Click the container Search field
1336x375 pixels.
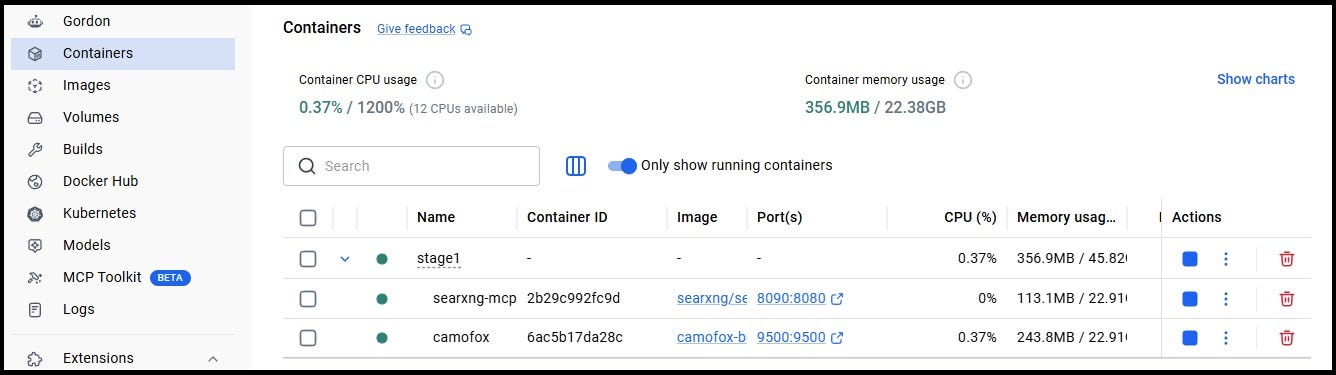click(411, 166)
